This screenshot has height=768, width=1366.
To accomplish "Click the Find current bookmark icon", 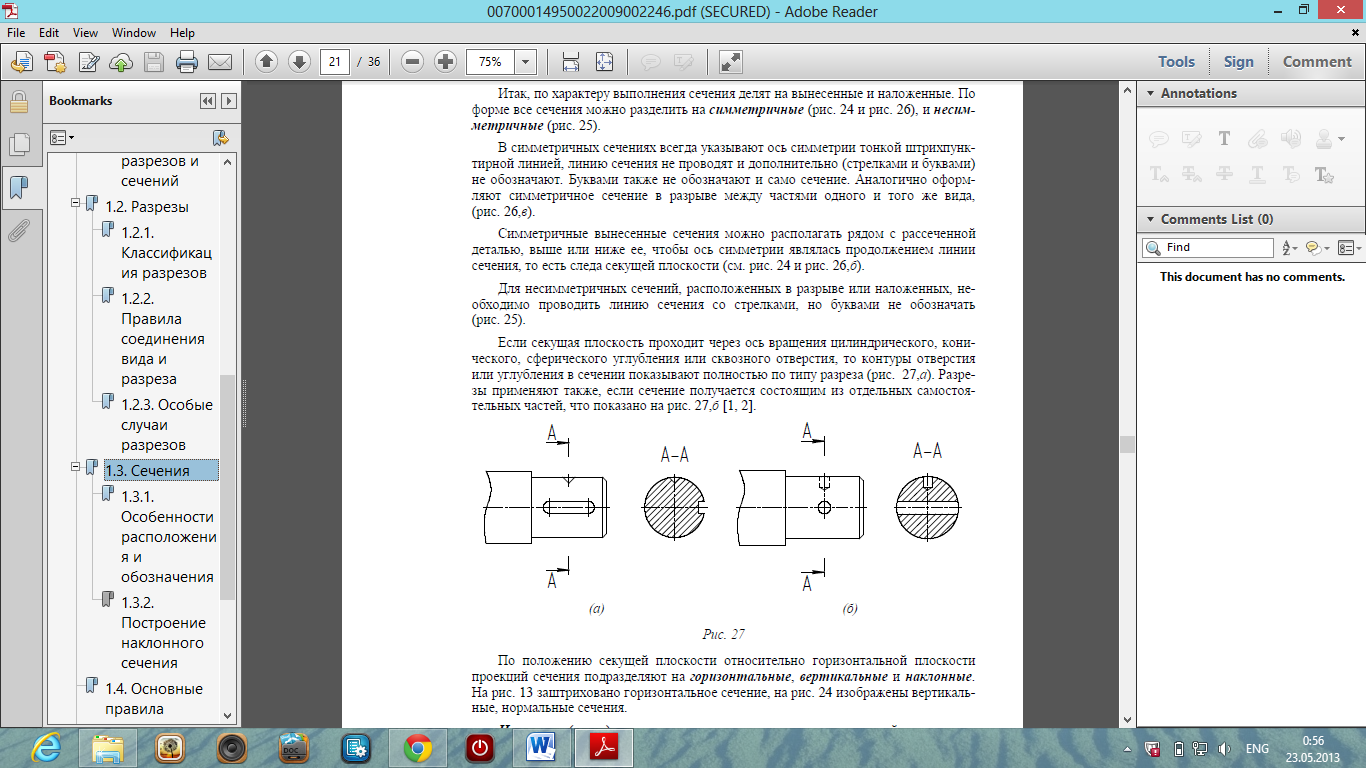I will coord(222,137).
